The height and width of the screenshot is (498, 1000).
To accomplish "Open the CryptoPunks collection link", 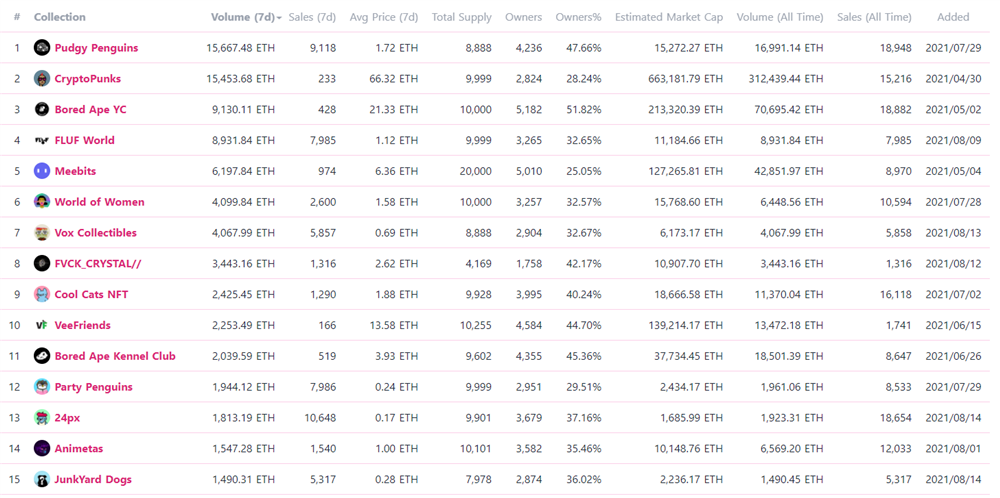I will [88, 78].
